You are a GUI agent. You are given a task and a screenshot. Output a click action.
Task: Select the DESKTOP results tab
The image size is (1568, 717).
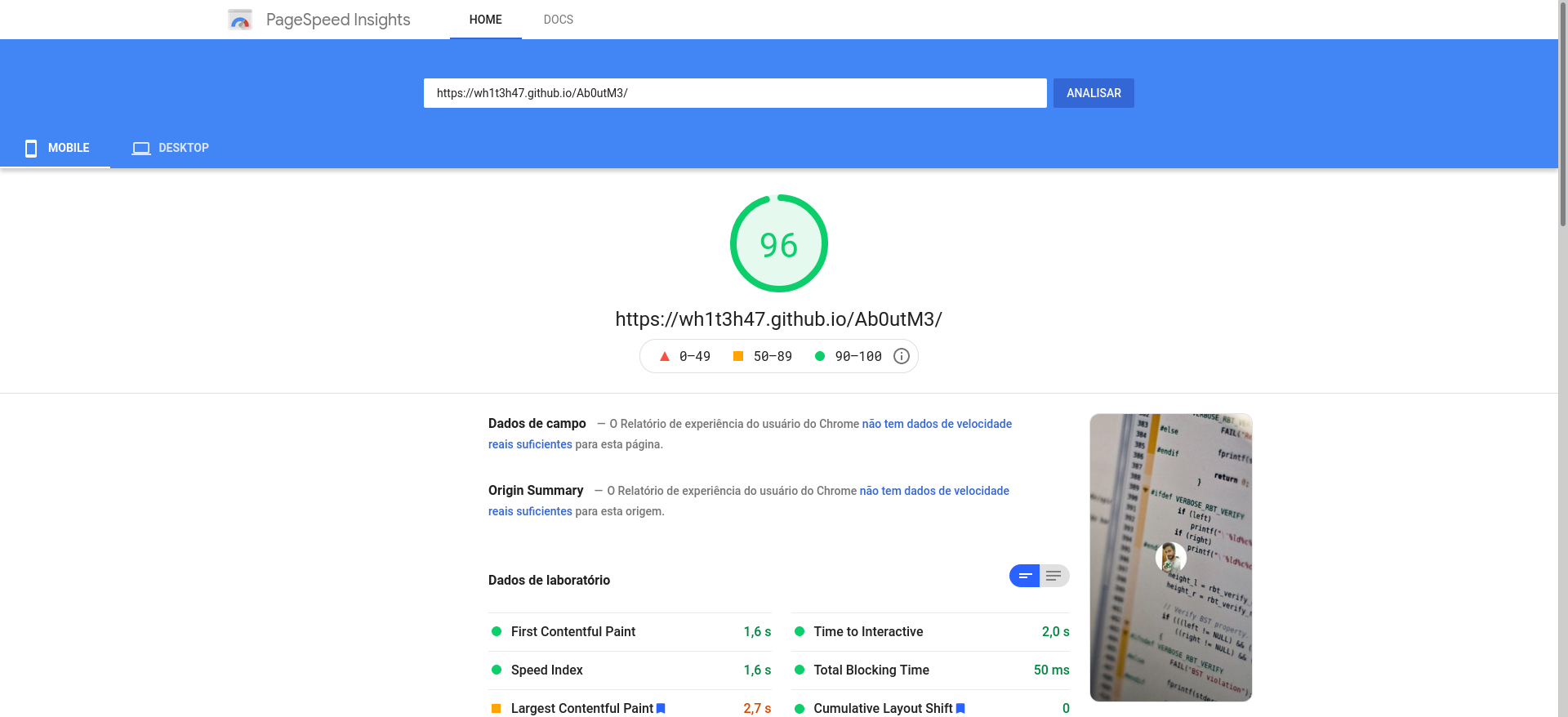click(x=171, y=148)
